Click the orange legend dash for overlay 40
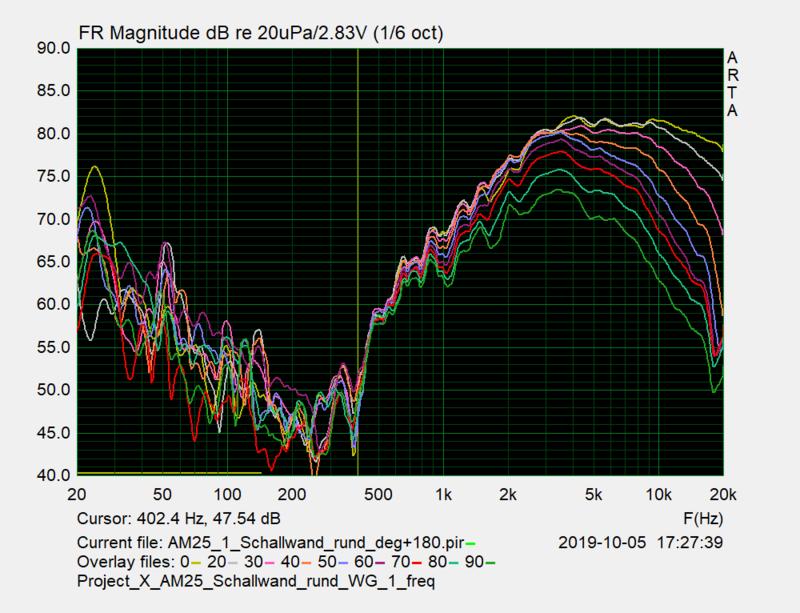Screen dimensions: 800x613 coord(307,563)
